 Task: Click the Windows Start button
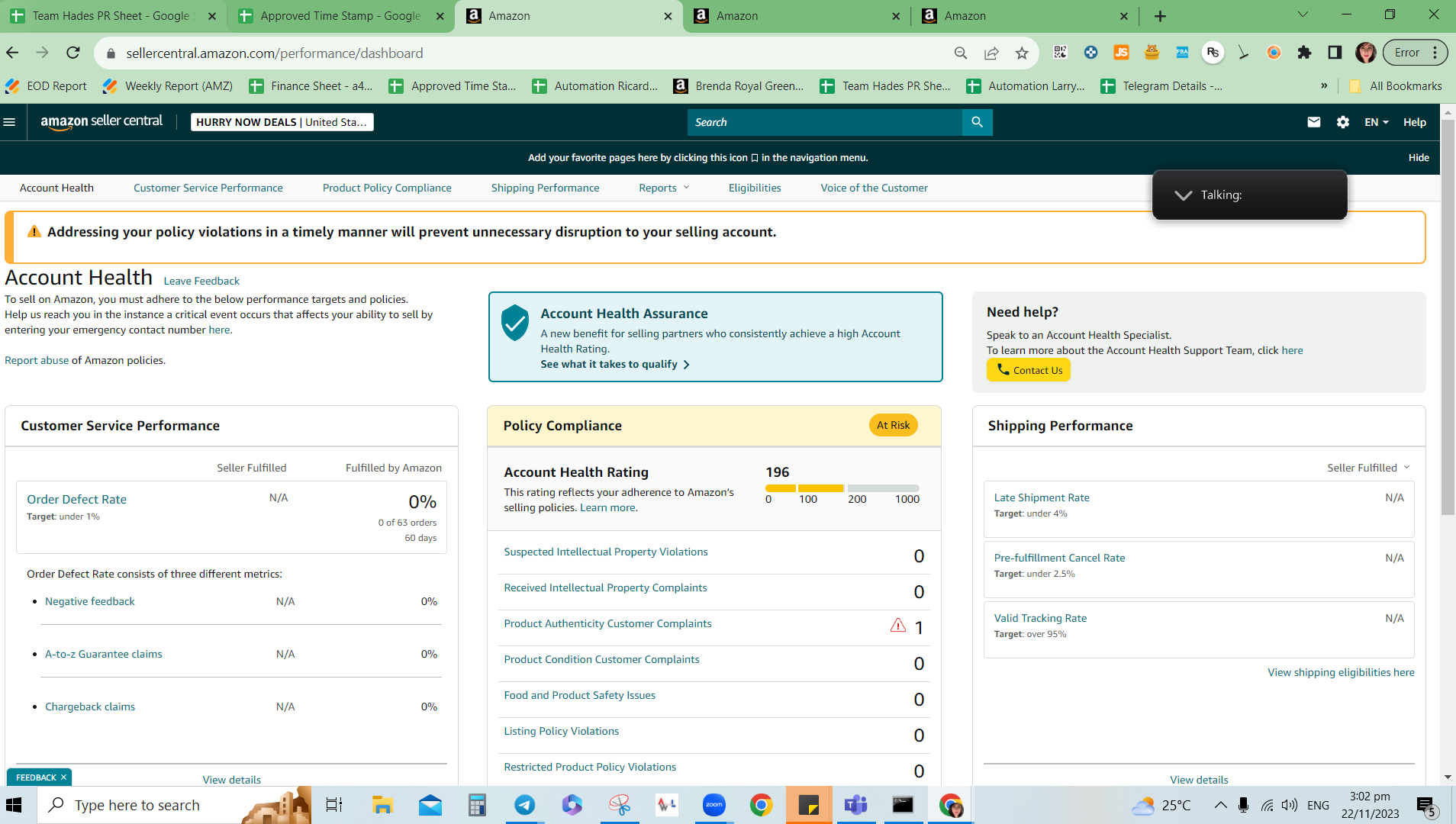(14, 805)
